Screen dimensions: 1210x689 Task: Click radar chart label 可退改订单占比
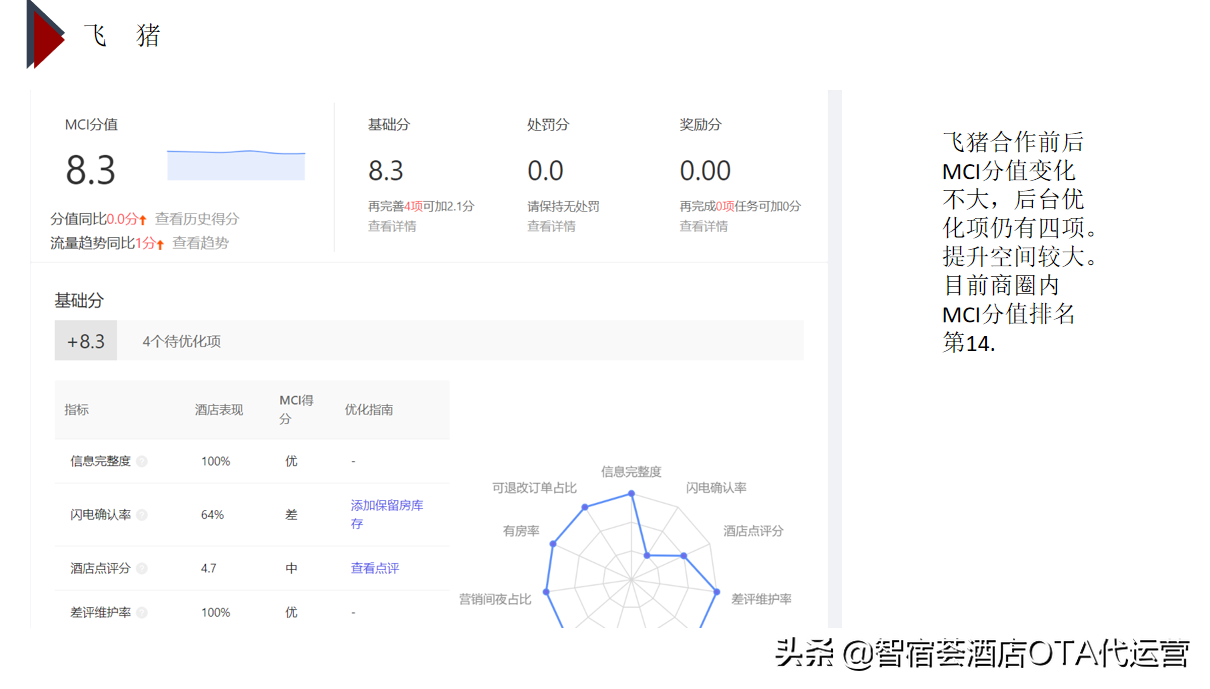[x=534, y=488]
